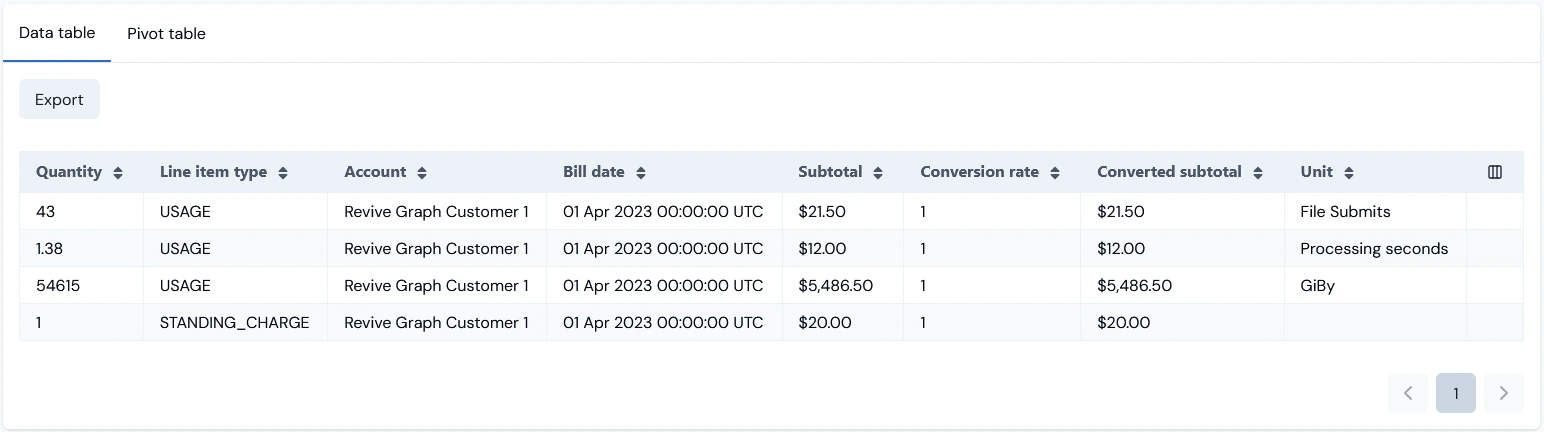1544x432 pixels.
Task: Switch to the Pivot table tab
Action: tap(166, 34)
